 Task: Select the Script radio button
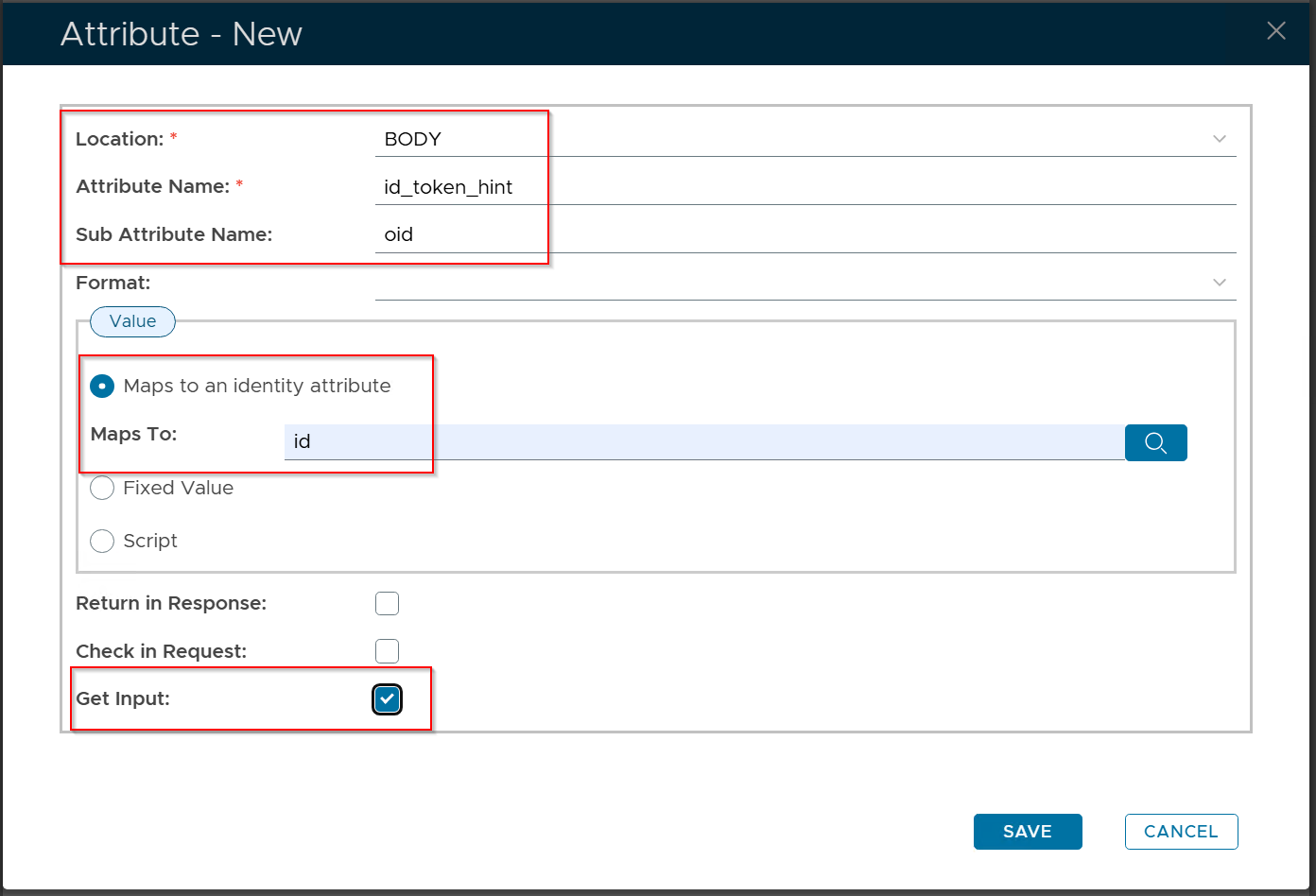[x=102, y=541]
